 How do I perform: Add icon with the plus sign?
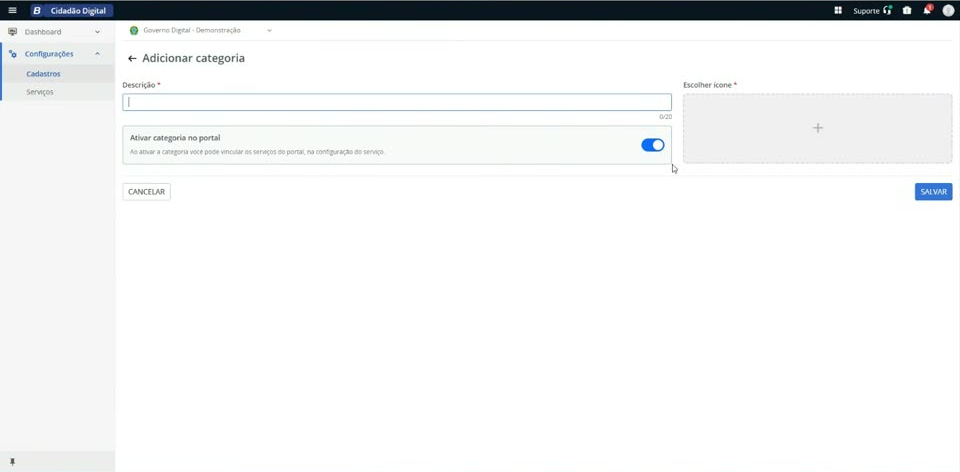(817, 128)
